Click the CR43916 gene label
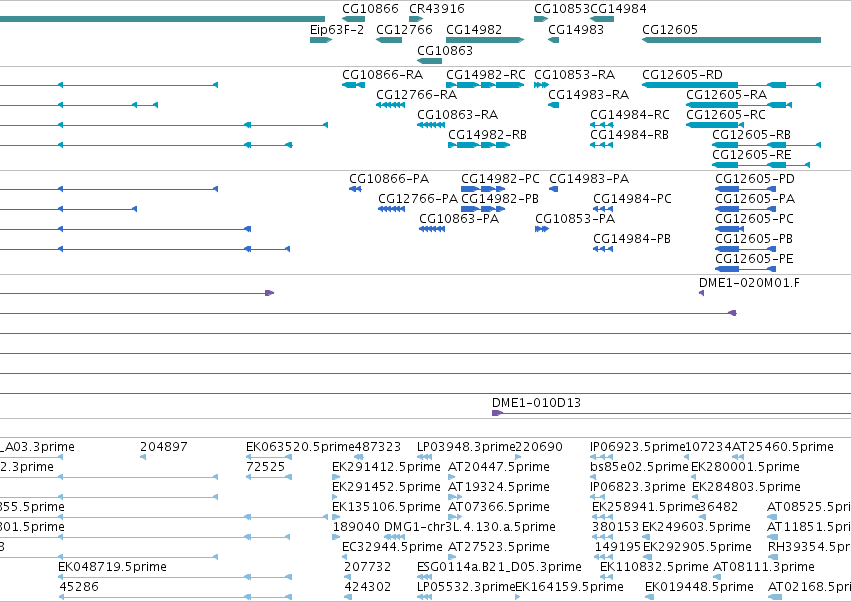The image size is (851, 602). 436,9
